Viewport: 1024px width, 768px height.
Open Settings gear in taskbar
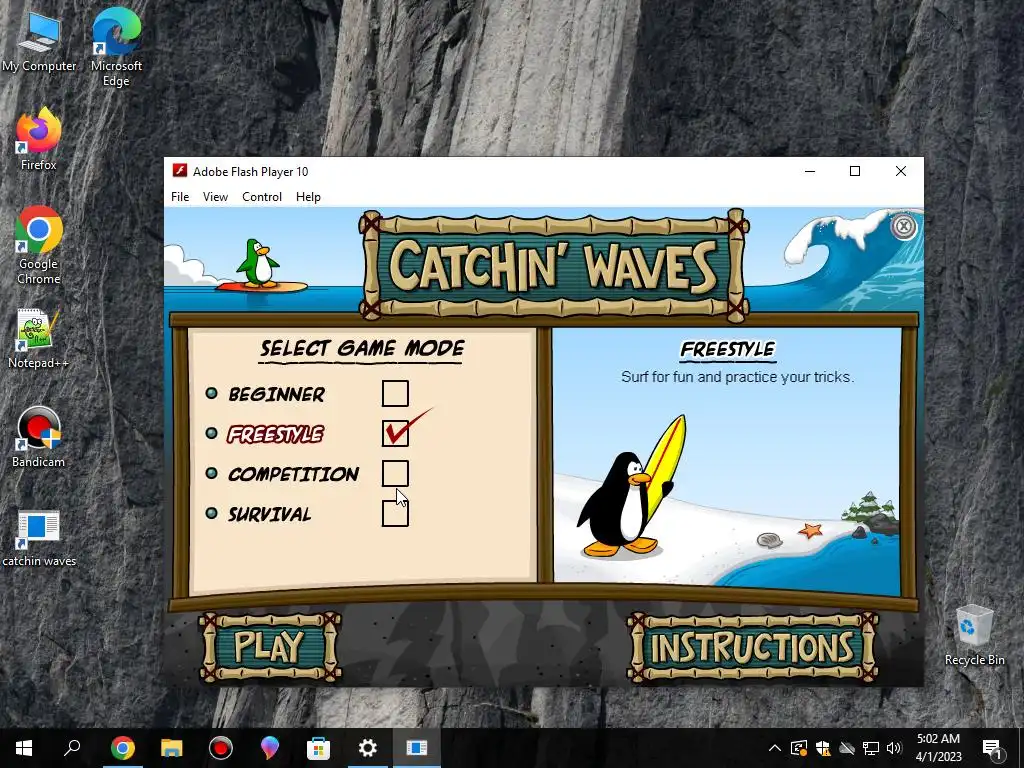pos(368,748)
